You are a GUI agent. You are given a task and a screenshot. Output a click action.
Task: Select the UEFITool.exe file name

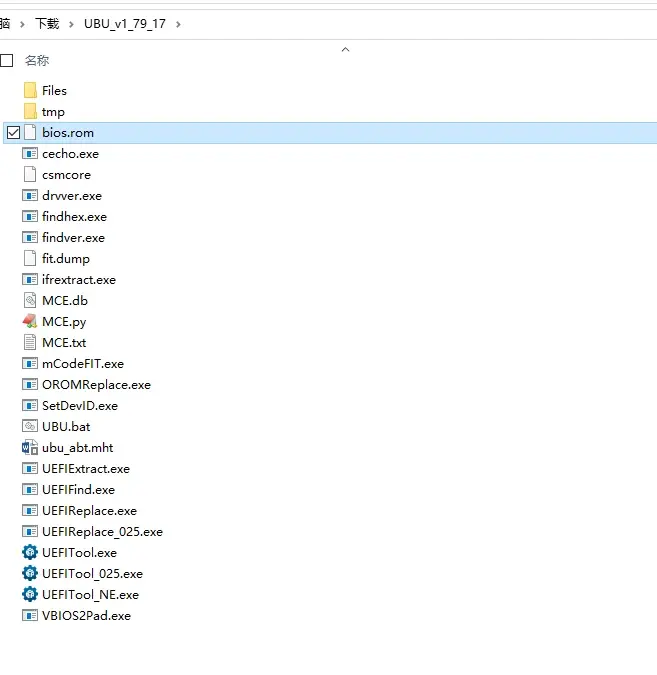click(x=80, y=553)
